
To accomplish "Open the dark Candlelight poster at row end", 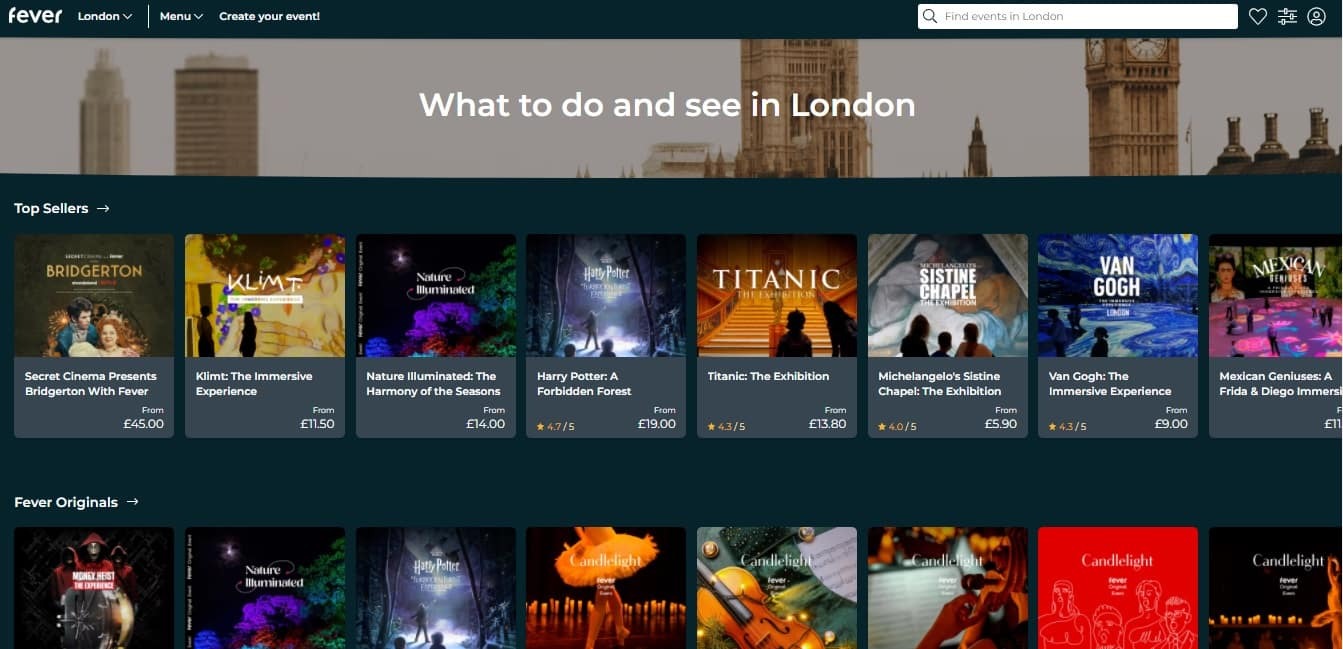I will click(x=1276, y=588).
